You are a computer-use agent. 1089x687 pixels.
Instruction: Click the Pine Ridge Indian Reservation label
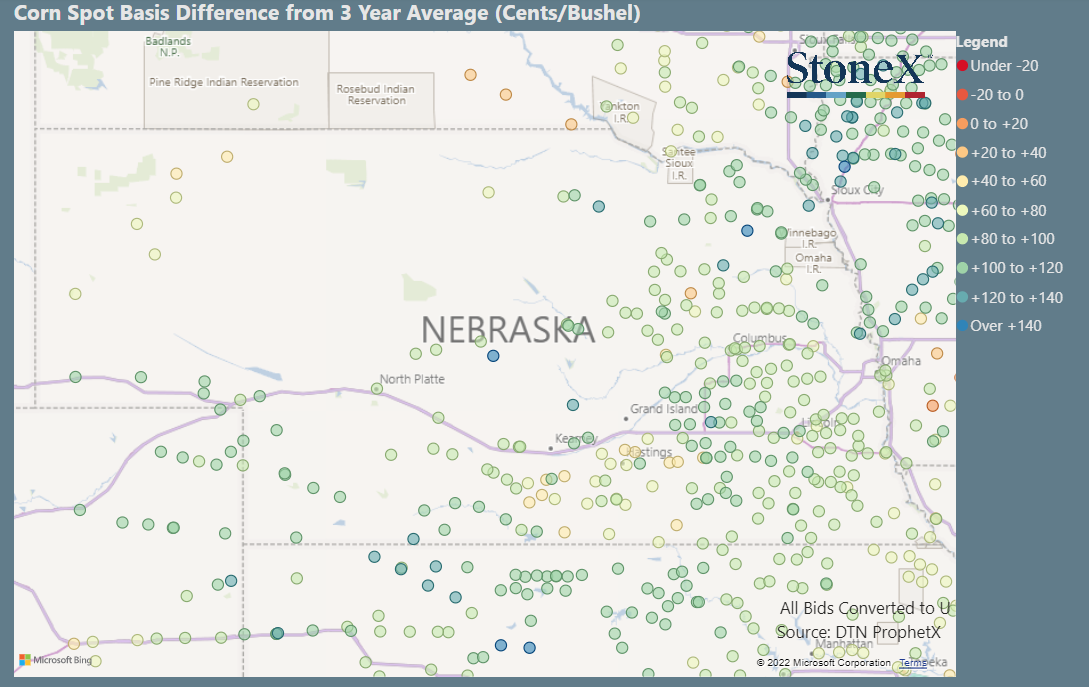point(224,82)
